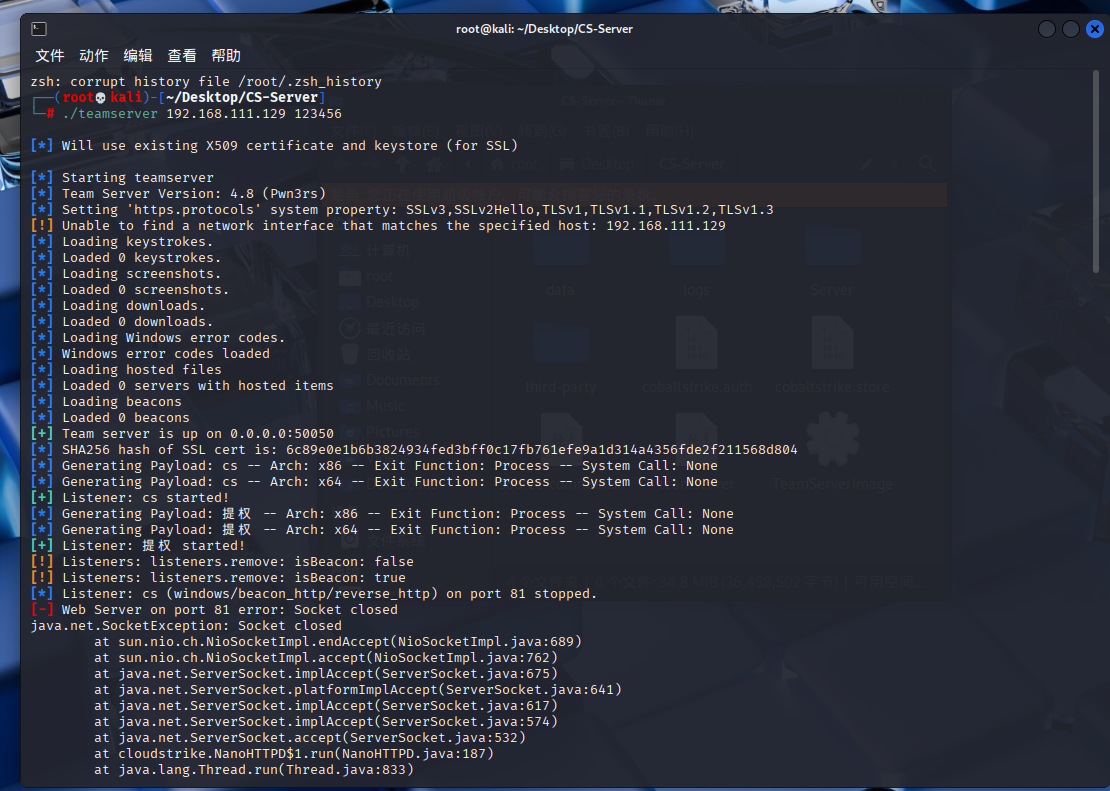Click 'NioSocketImpl.endAccept' stack trace line
This screenshot has width=1110, height=791.
(x=338, y=642)
